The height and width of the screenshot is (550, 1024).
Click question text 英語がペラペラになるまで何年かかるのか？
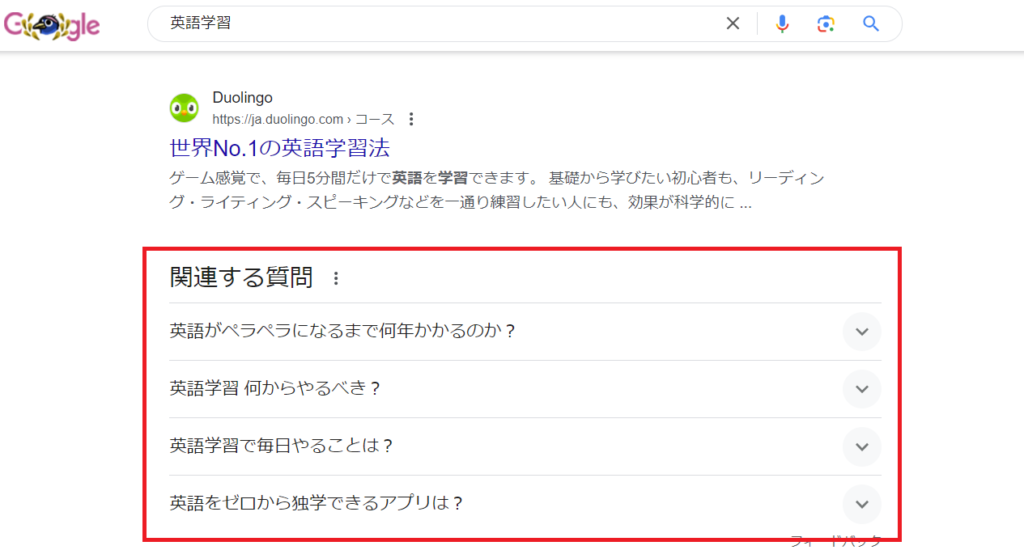point(343,331)
